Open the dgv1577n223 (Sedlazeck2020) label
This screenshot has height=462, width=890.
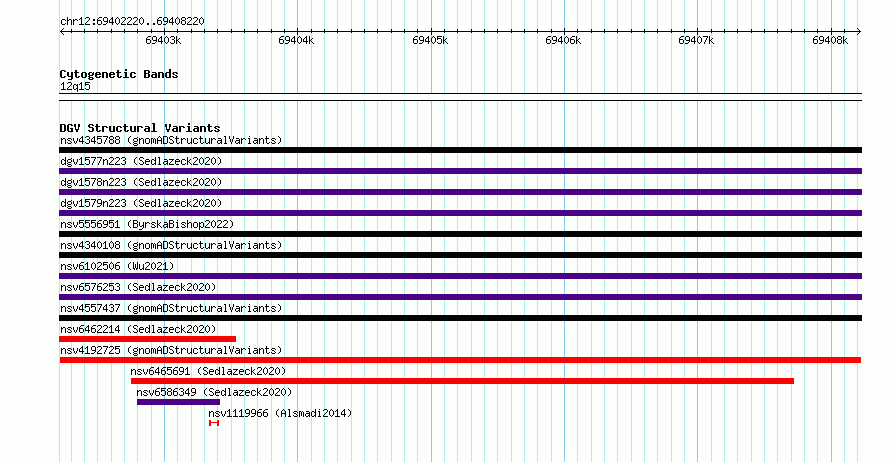tap(141, 161)
